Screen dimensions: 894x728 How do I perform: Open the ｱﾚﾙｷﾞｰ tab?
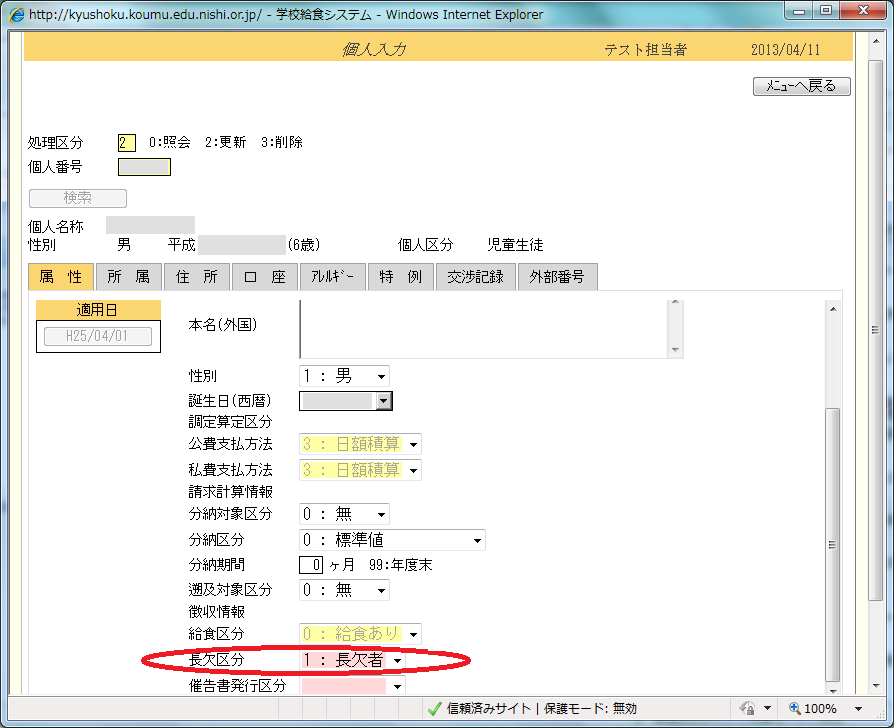coord(333,277)
